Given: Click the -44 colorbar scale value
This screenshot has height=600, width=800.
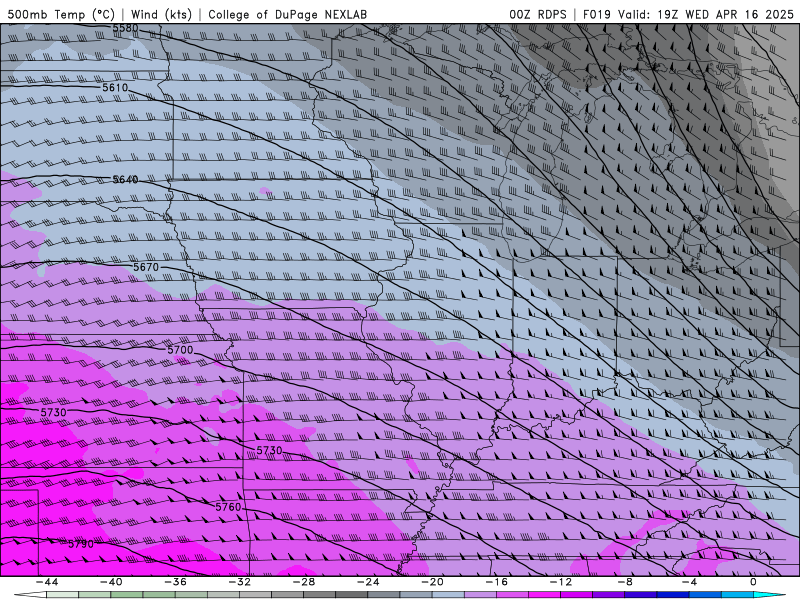Looking at the screenshot, I should point(47,582).
